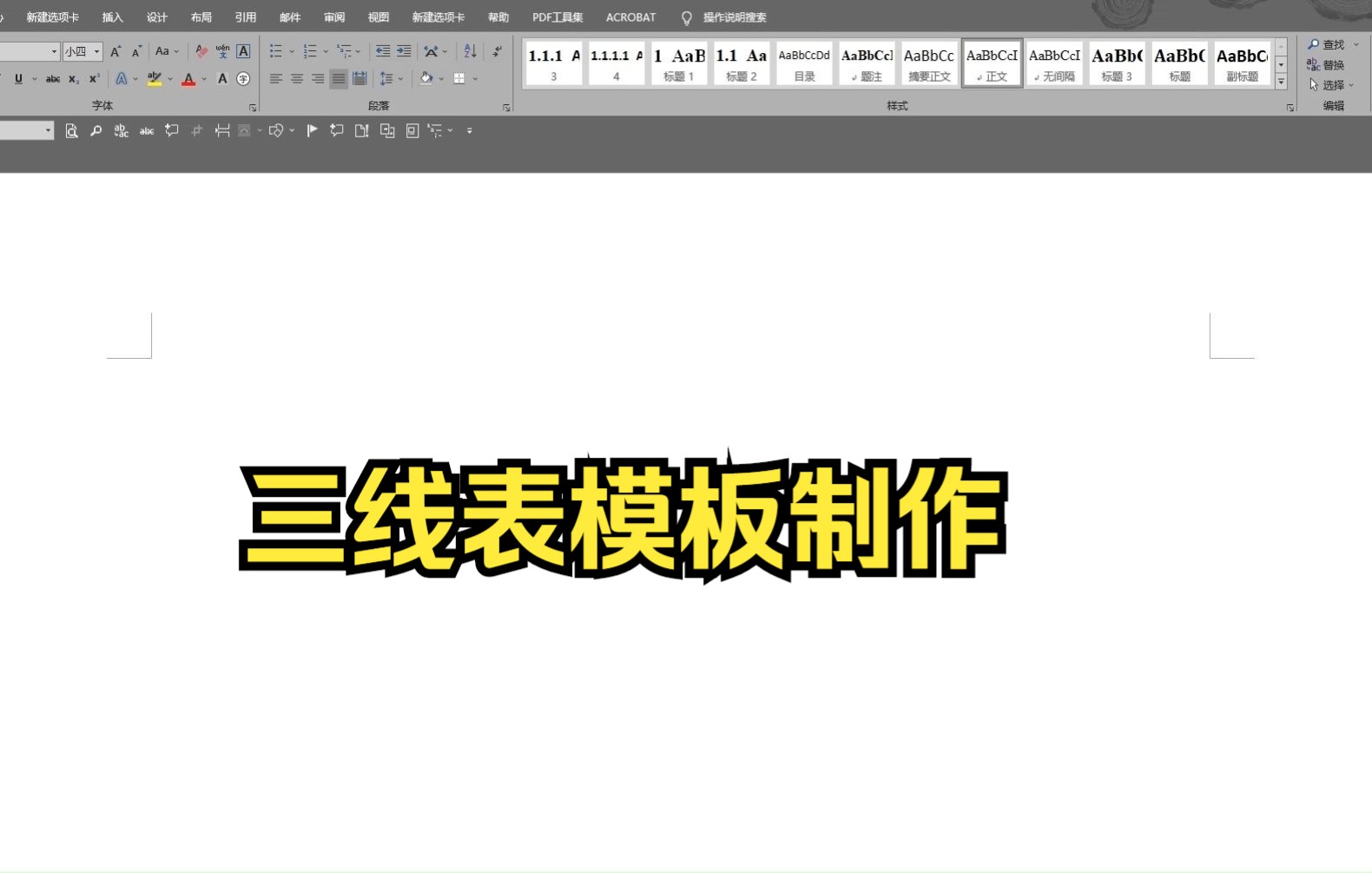Apply the 标题 1 style
The height and width of the screenshot is (873, 1372).
tap(679, 63)
